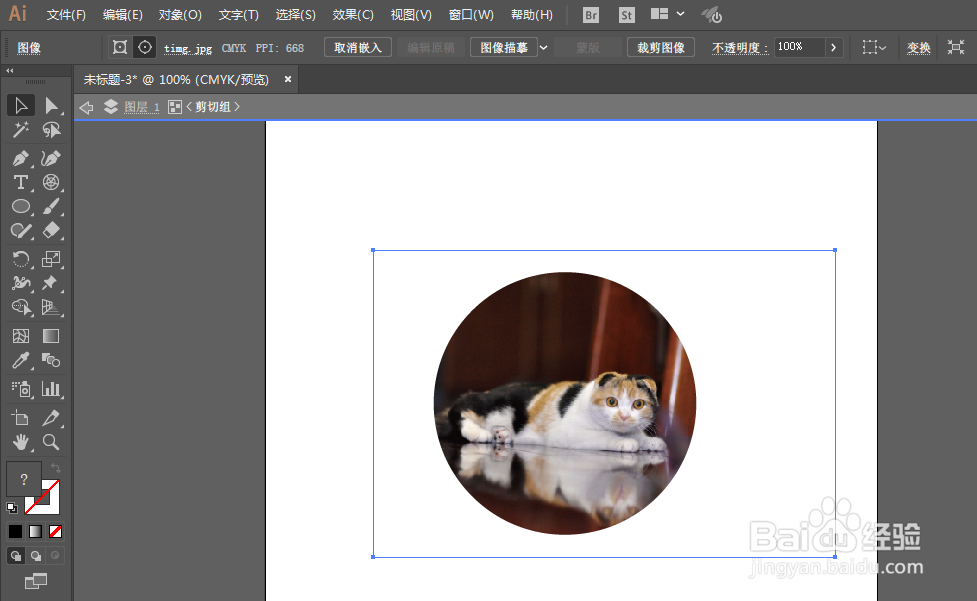Open the Image Trace preset dropdown arrow

pos(543,47)
